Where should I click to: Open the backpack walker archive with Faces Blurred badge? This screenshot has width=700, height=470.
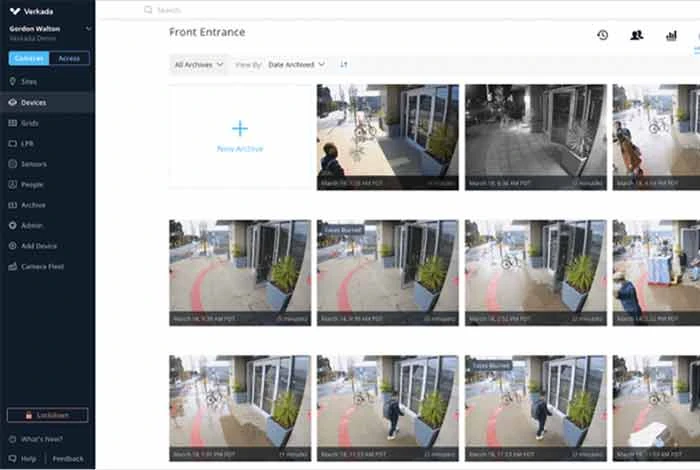[536, 408]
